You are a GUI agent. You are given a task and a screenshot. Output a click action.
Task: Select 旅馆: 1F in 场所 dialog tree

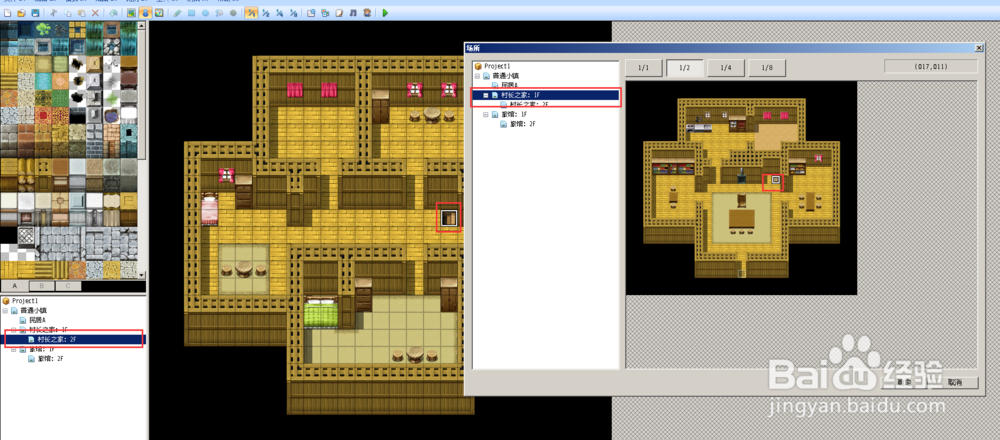(514, 115)
